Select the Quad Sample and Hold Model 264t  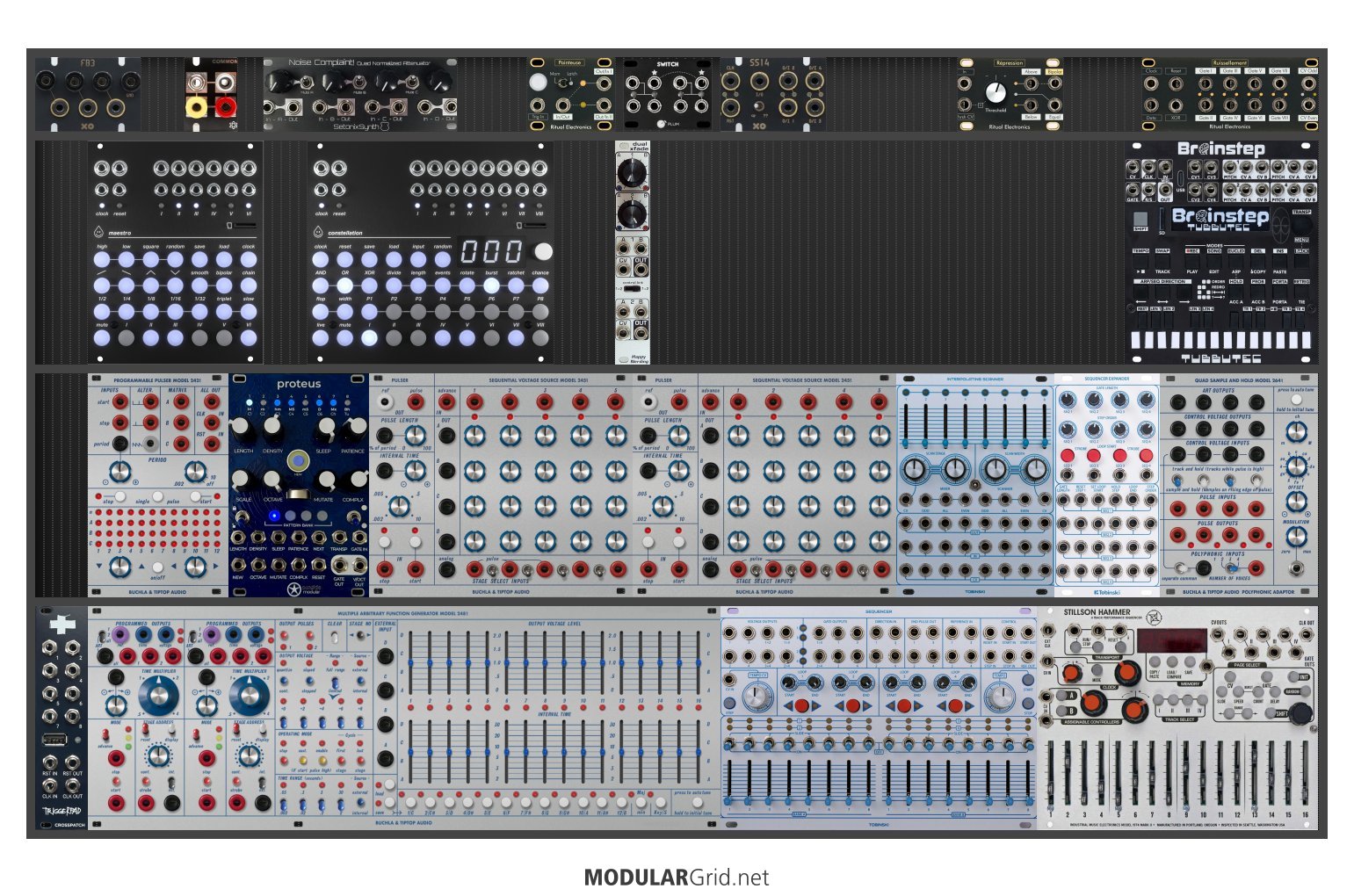[x=1239, y=485]
